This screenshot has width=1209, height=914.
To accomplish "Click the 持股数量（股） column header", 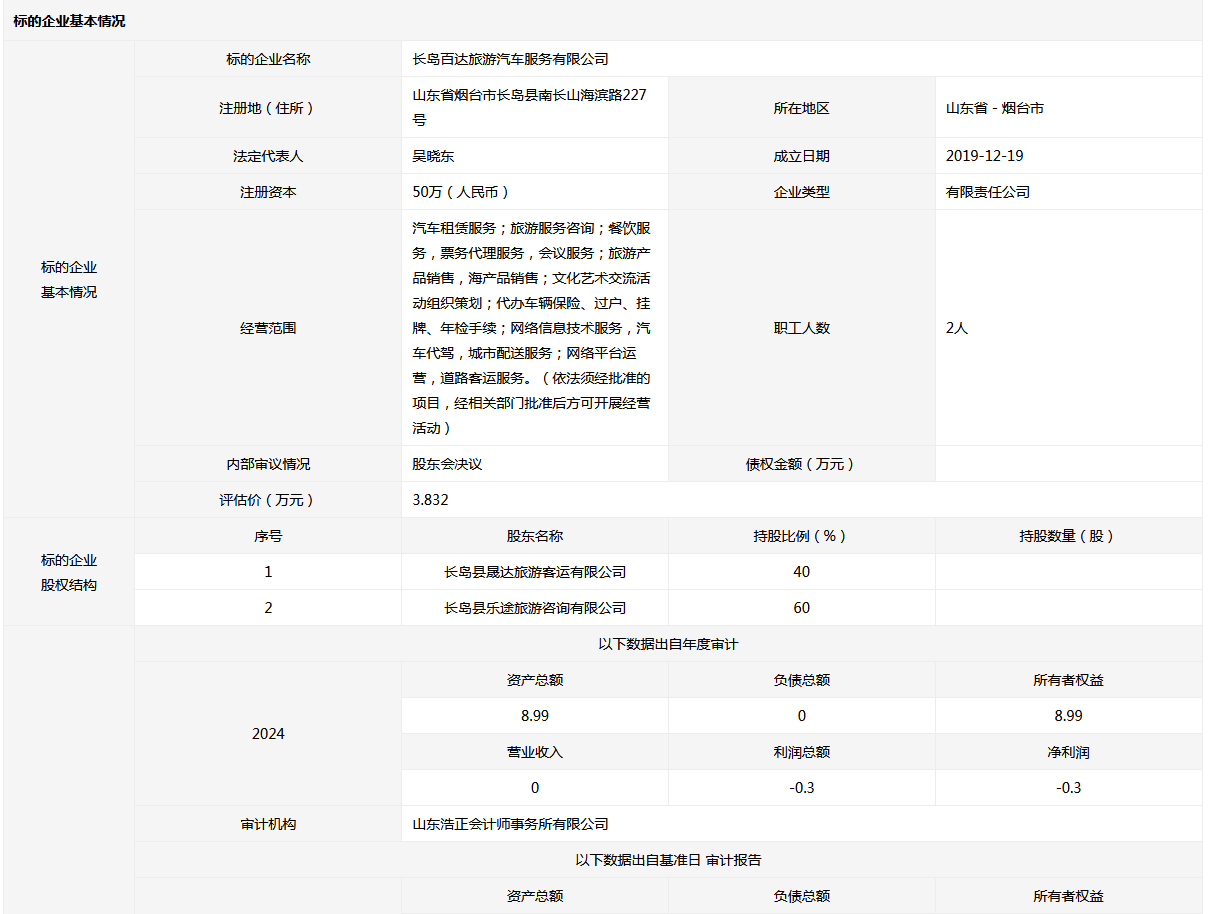I will 1067,536.
